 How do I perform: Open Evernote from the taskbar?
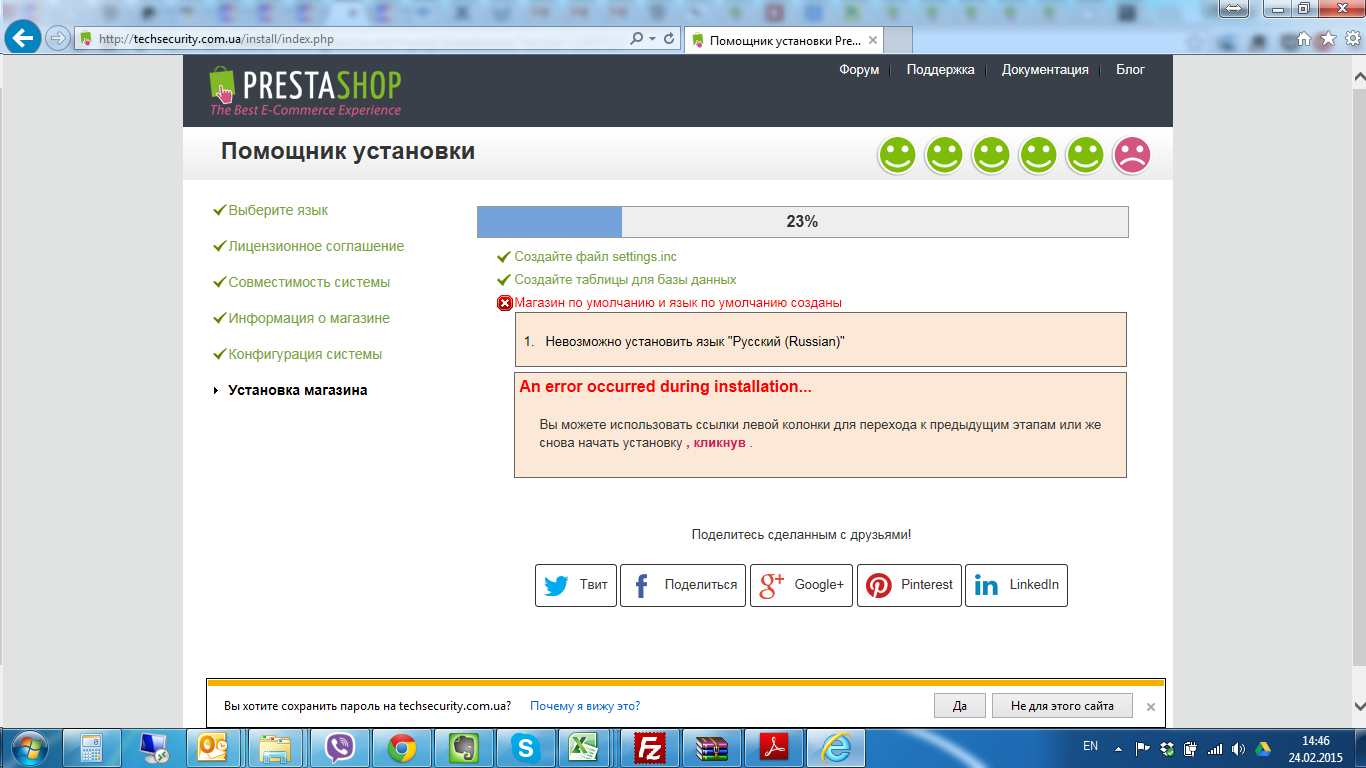coord(463,748)
